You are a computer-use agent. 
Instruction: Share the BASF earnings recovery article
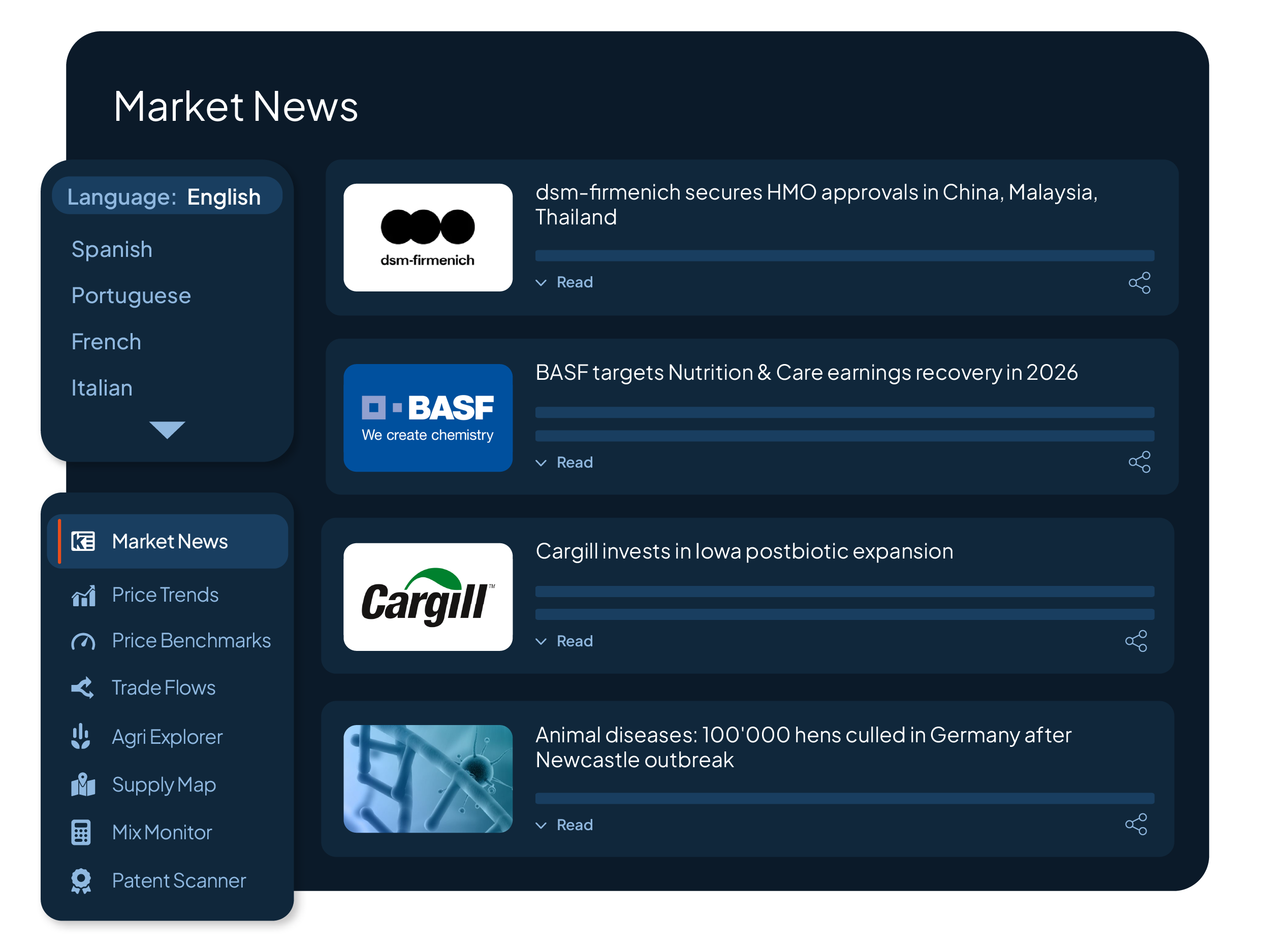[1139, 462]
